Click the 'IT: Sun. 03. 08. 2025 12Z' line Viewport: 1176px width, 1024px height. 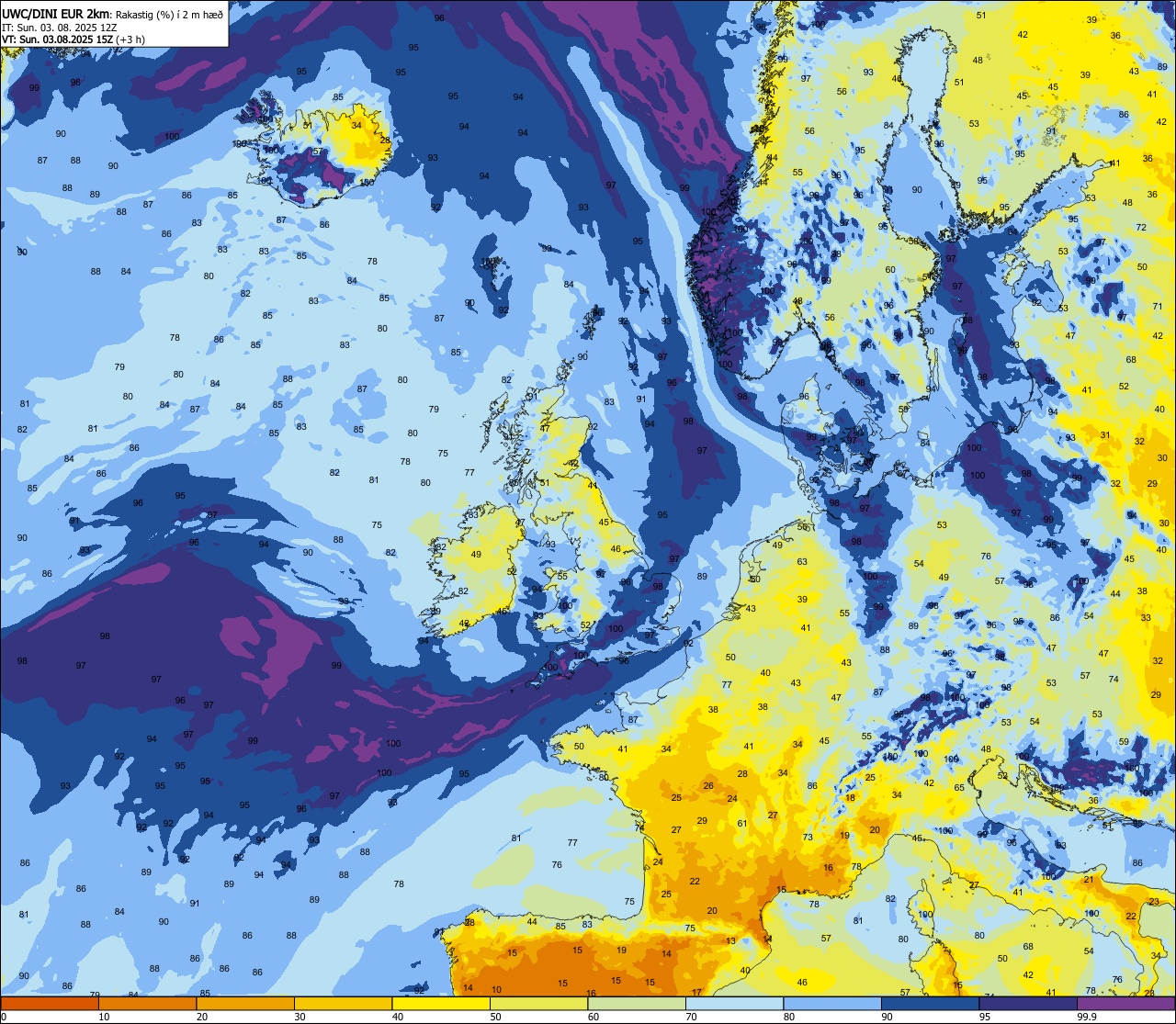point(59,27)
